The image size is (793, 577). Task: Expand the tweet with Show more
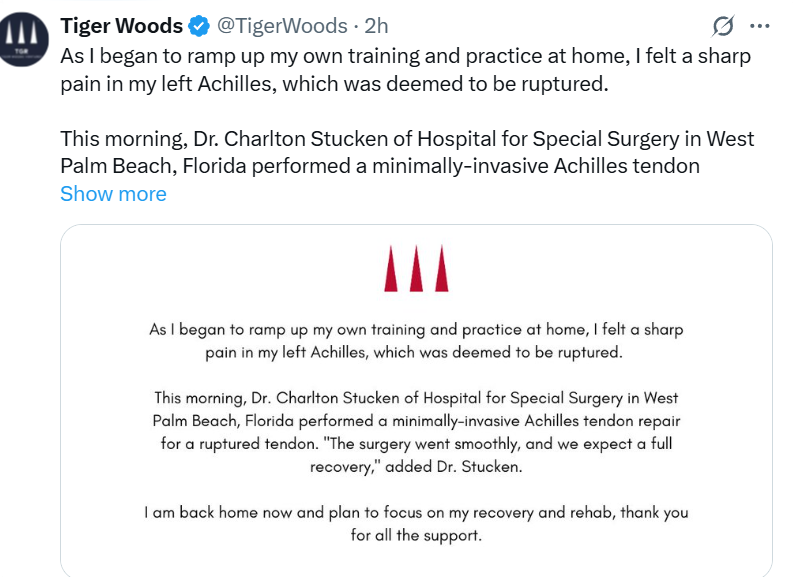(x=113, y=194)
